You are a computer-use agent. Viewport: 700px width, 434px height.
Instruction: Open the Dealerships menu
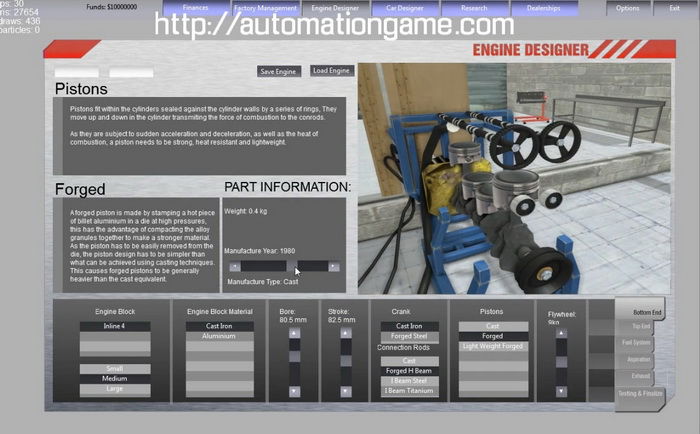pos(544,8)
